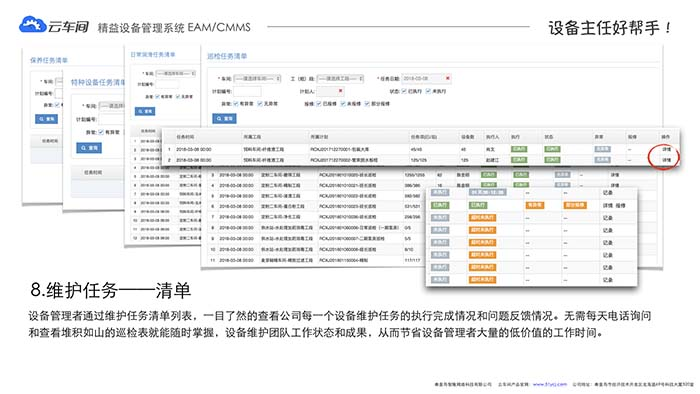Screen dimensions: 700x394
Task: Toggle the 未执行 status checkbox
Action: (x=428, y=91)
